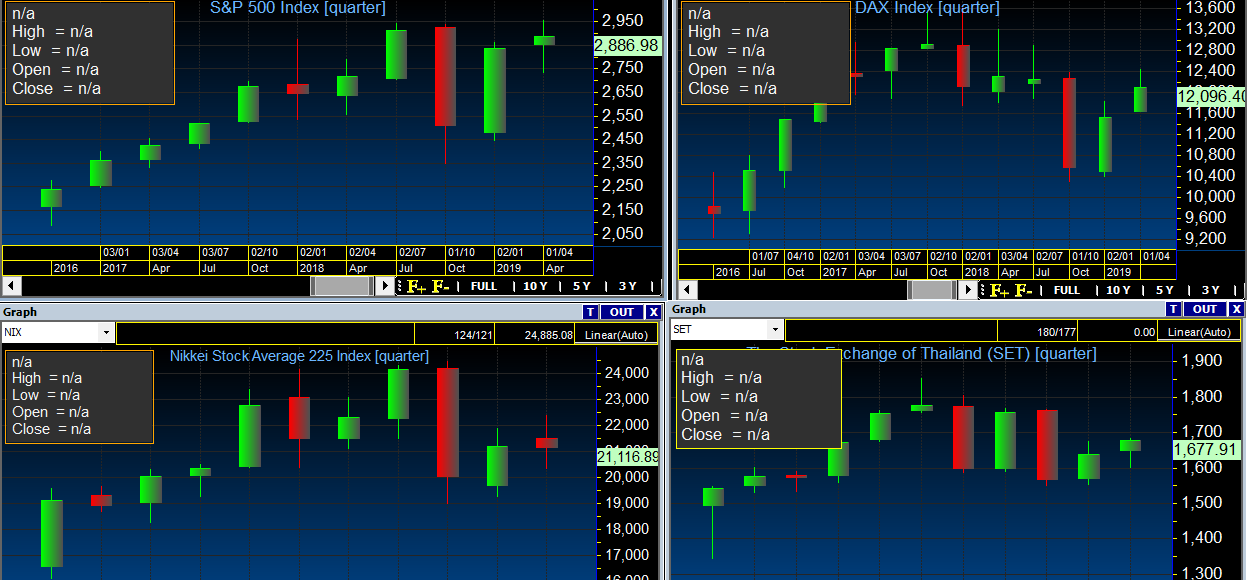Click the Nikkei OHLC info box
Viewport: 1247px width, 580px height.
click(x=79, y=397)
